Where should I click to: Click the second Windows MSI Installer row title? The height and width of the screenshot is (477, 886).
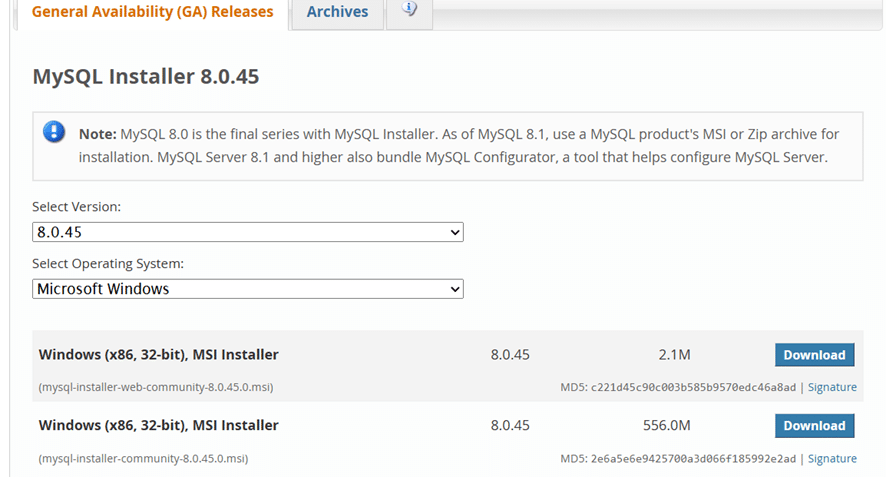[x=158, y=426]
